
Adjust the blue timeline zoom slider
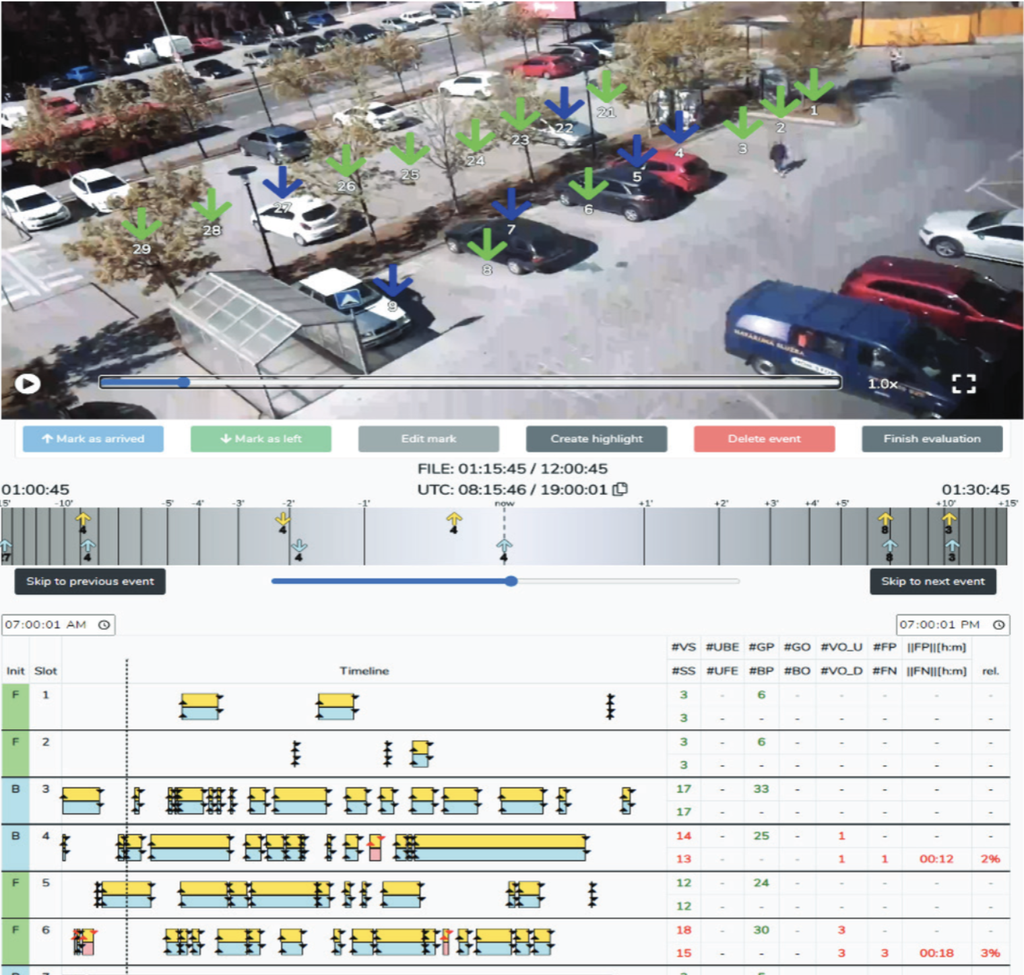(511, 581)
